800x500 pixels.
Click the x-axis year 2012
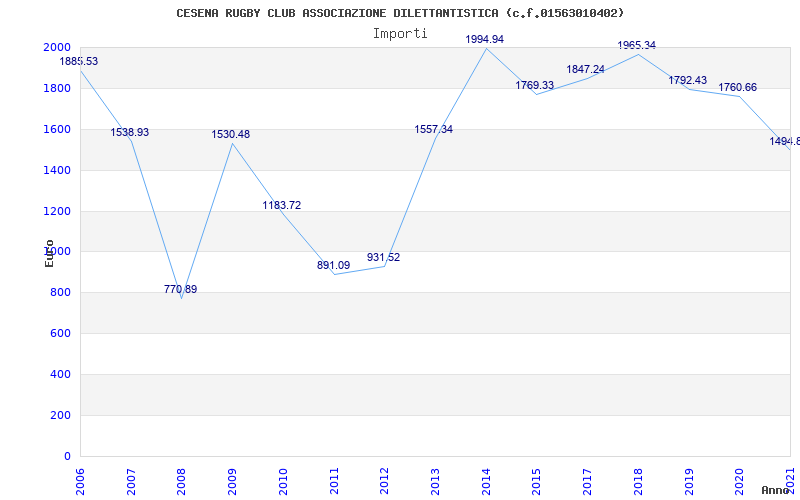[385, 482]
